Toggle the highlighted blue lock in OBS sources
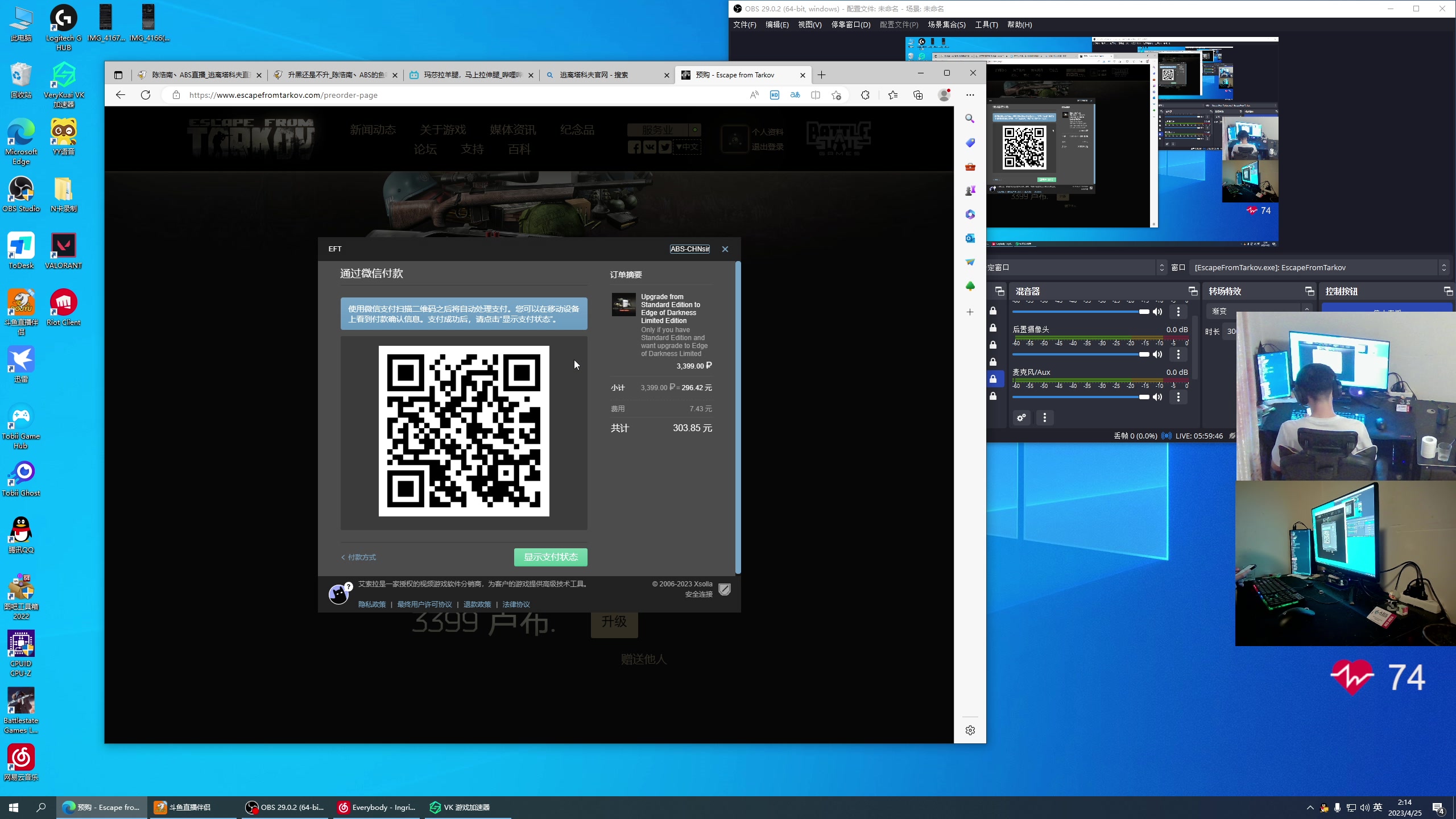This screenshot has height=819, width=1456. pos(993,379)
